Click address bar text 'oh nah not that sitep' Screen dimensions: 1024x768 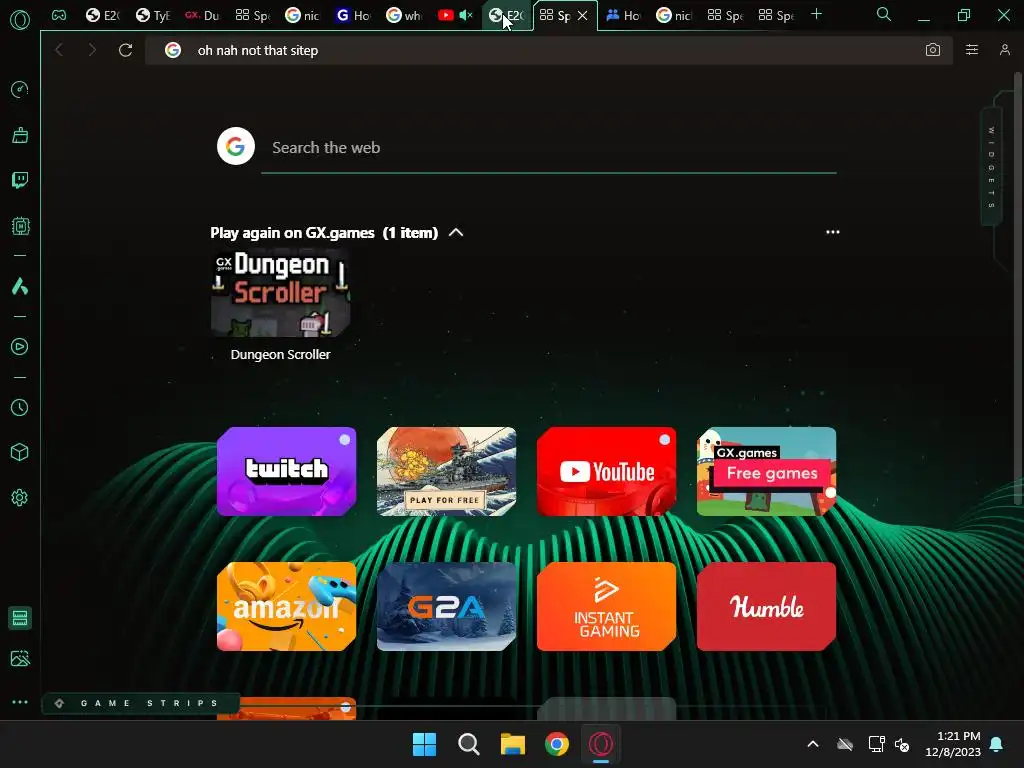(x=258, y=50)
